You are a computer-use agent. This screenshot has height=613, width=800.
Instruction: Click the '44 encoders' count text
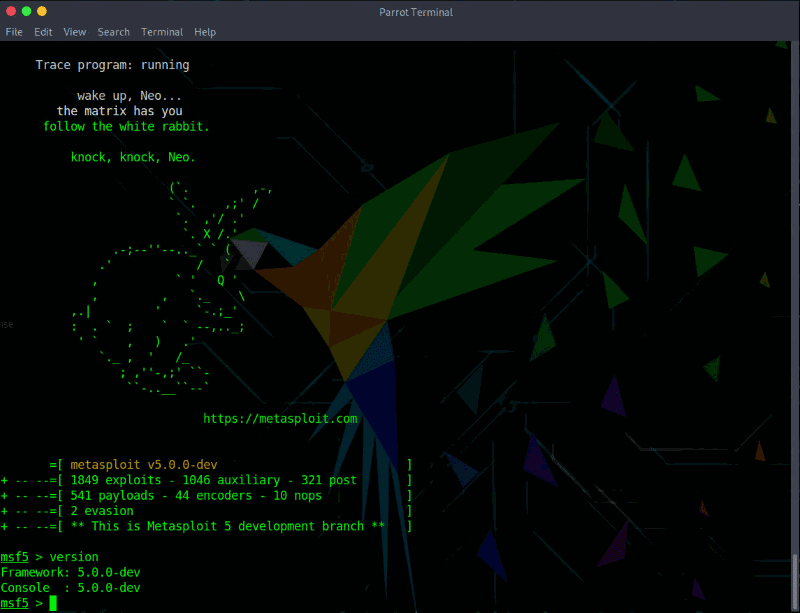coord(214,495)
